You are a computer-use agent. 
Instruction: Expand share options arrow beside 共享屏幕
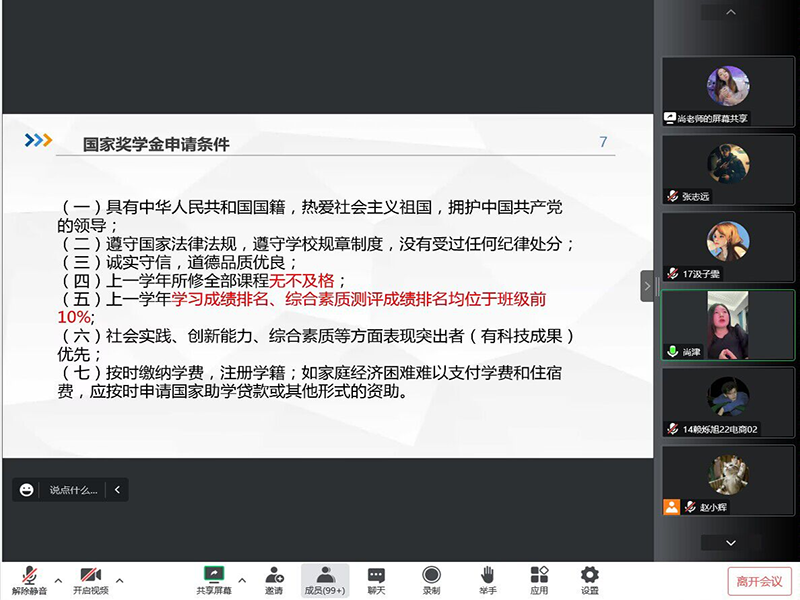tap(241, 580)
